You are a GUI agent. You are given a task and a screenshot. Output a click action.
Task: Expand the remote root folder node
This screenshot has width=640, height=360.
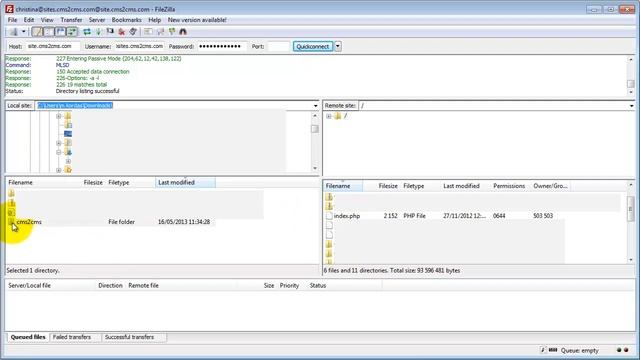329,116
